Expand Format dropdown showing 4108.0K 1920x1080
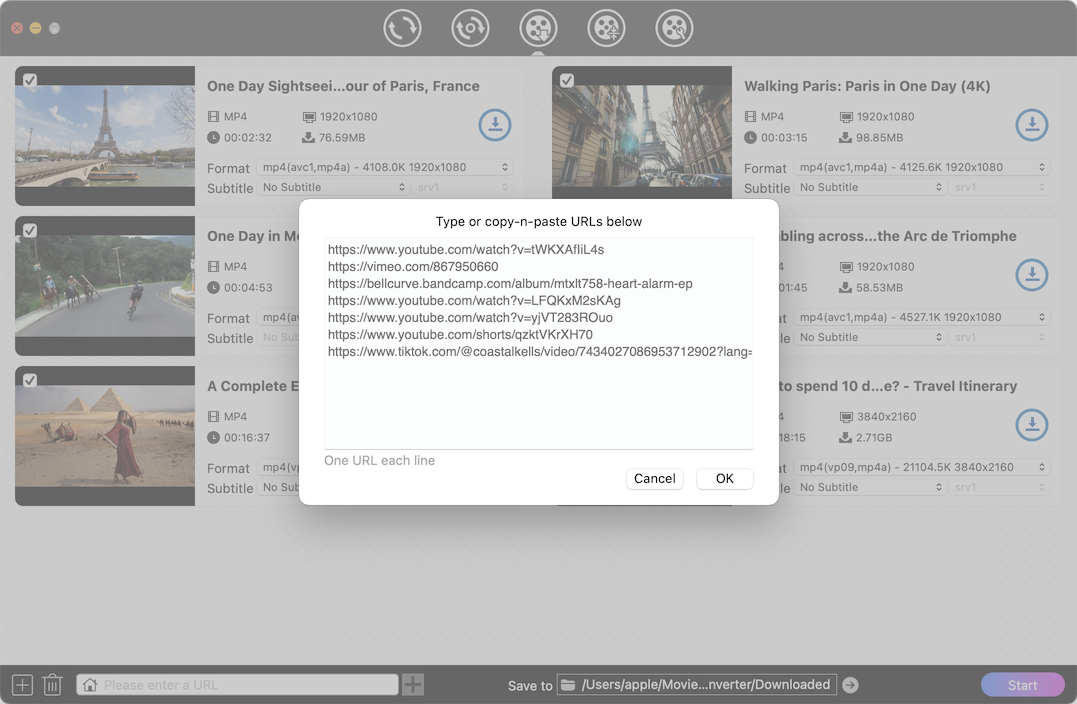Screen dimensions: 1077x704 (x=385, y=167)
